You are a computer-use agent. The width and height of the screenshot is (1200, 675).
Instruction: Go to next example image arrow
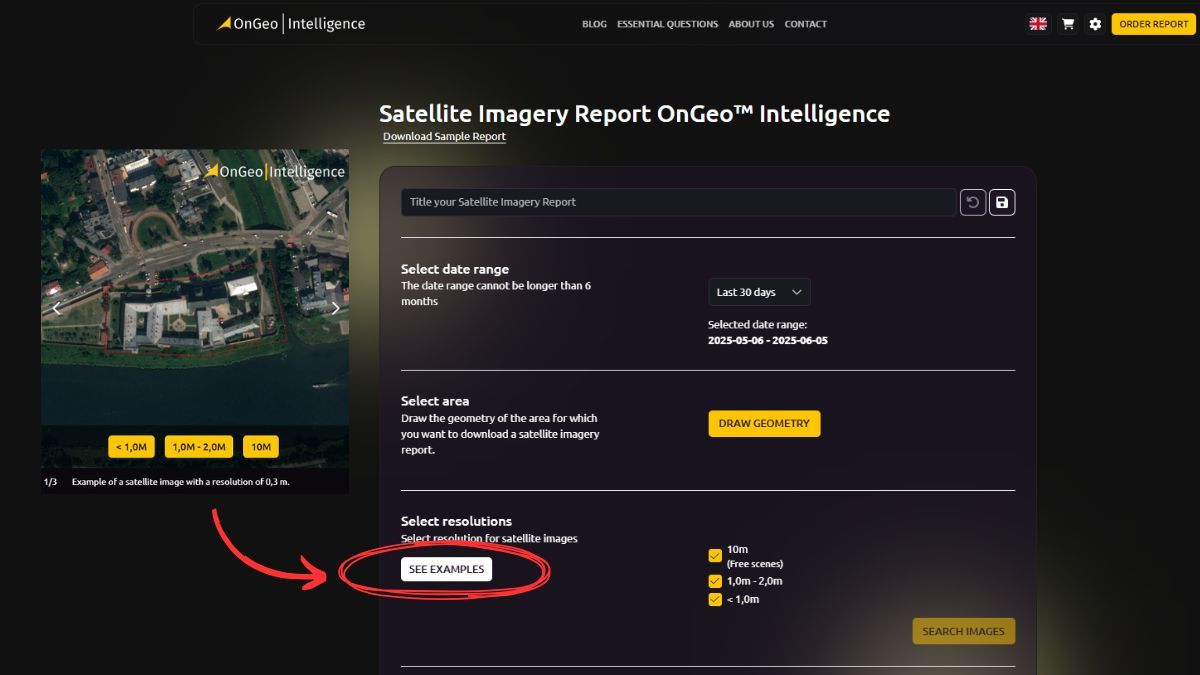click(335, 308)
